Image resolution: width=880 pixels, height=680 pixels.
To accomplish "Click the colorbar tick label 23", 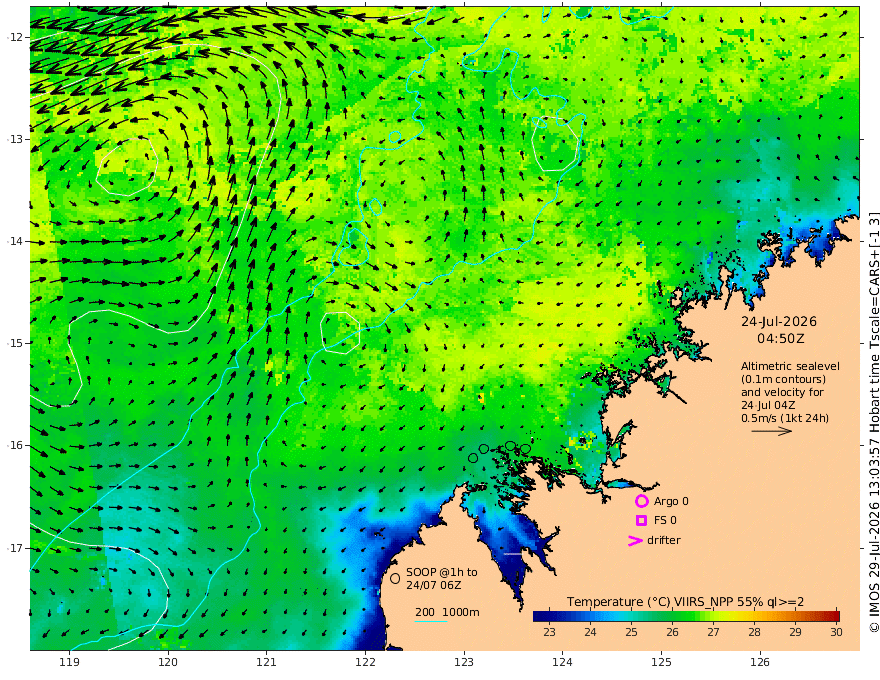I will coord(549,632).
